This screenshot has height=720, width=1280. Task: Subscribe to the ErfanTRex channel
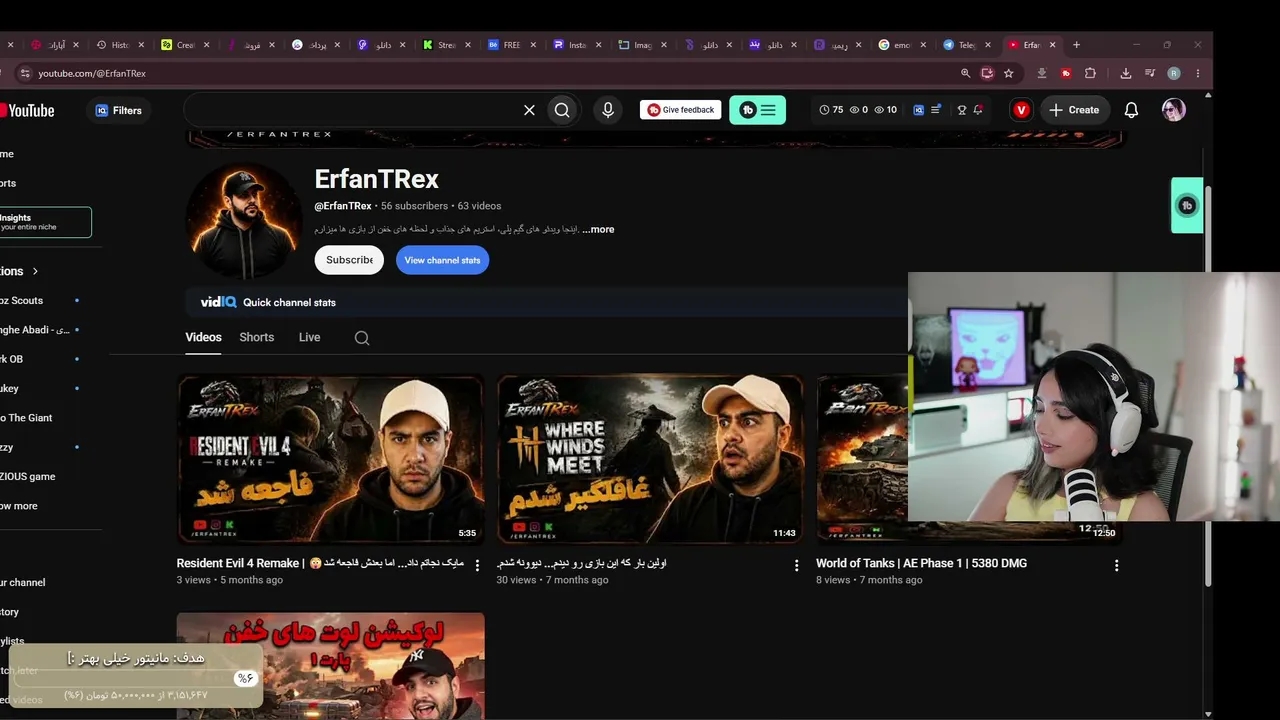coord(349,260)
